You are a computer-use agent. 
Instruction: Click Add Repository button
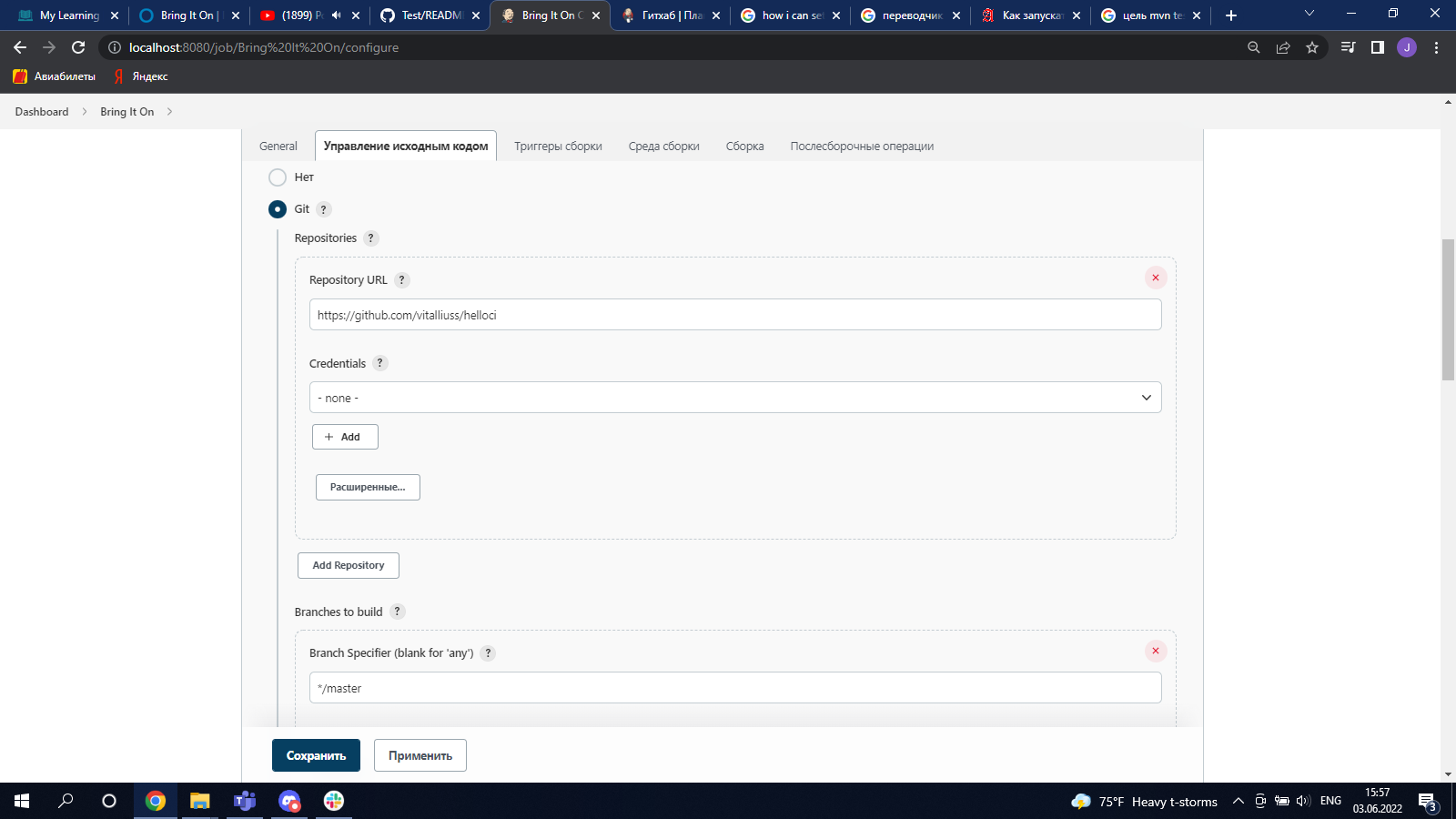point(349,565)
